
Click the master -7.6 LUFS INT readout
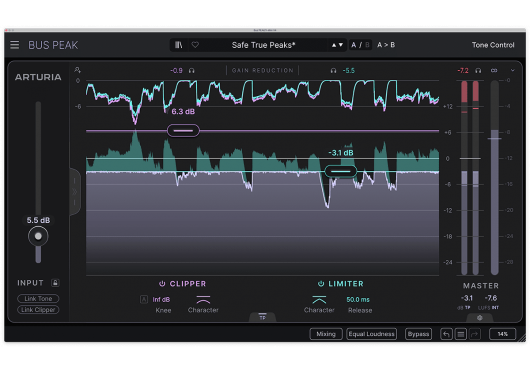point(490,298)
